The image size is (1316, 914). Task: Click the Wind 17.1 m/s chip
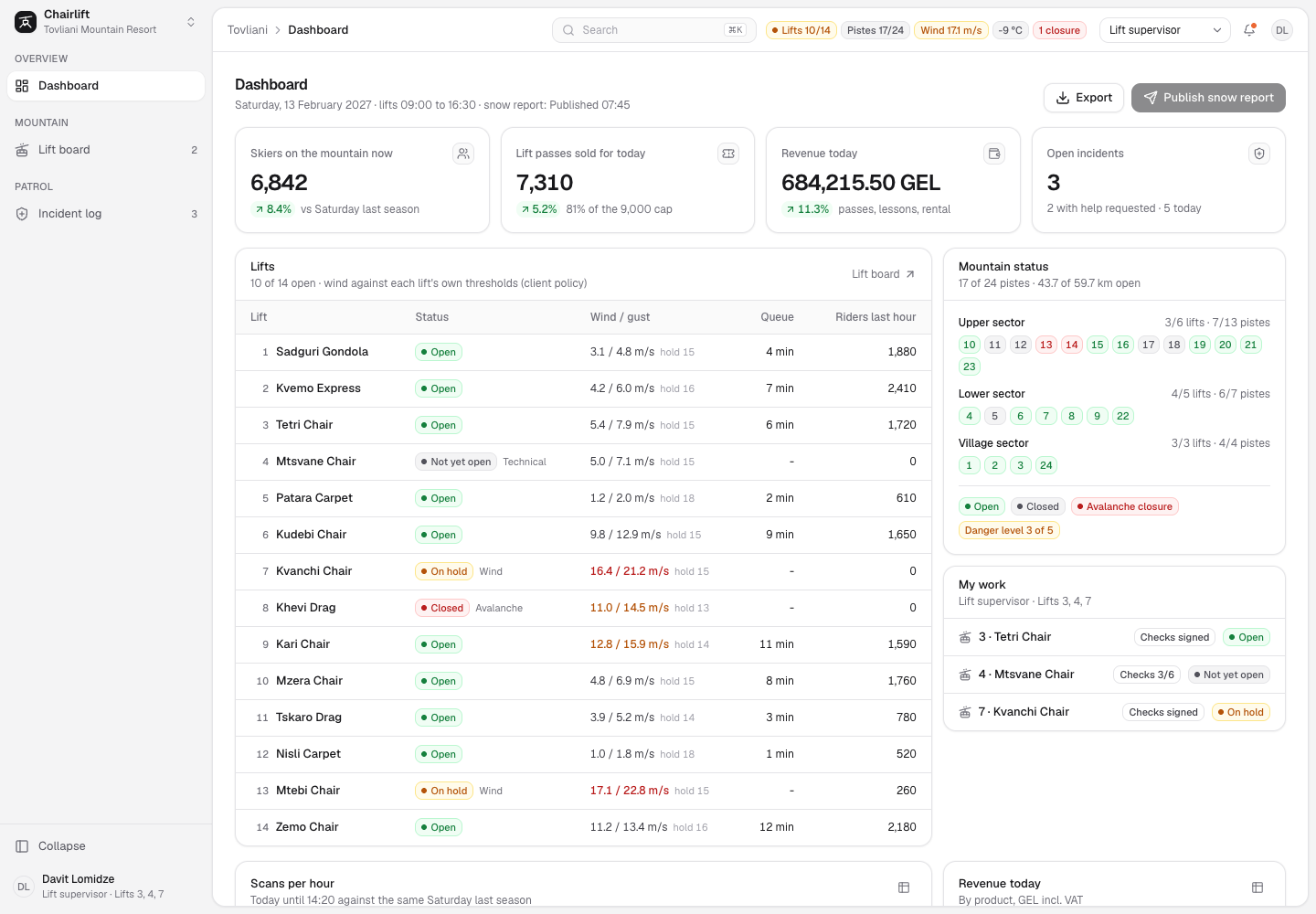[x=950, y=30]
